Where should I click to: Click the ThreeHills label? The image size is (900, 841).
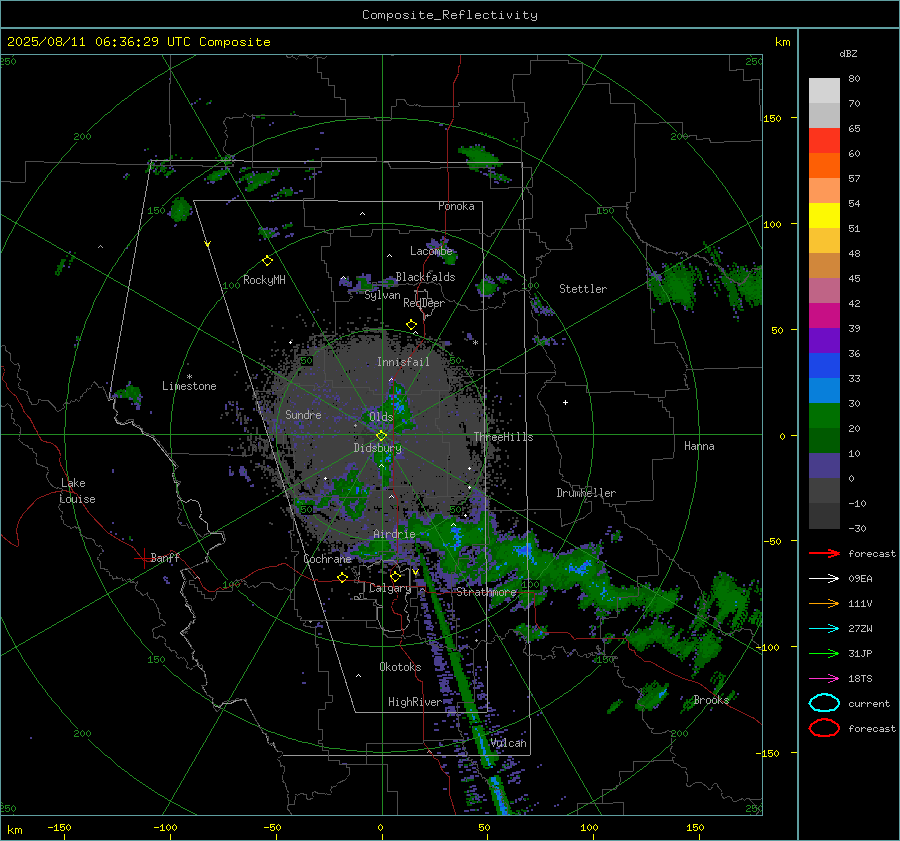coord(503,437)
